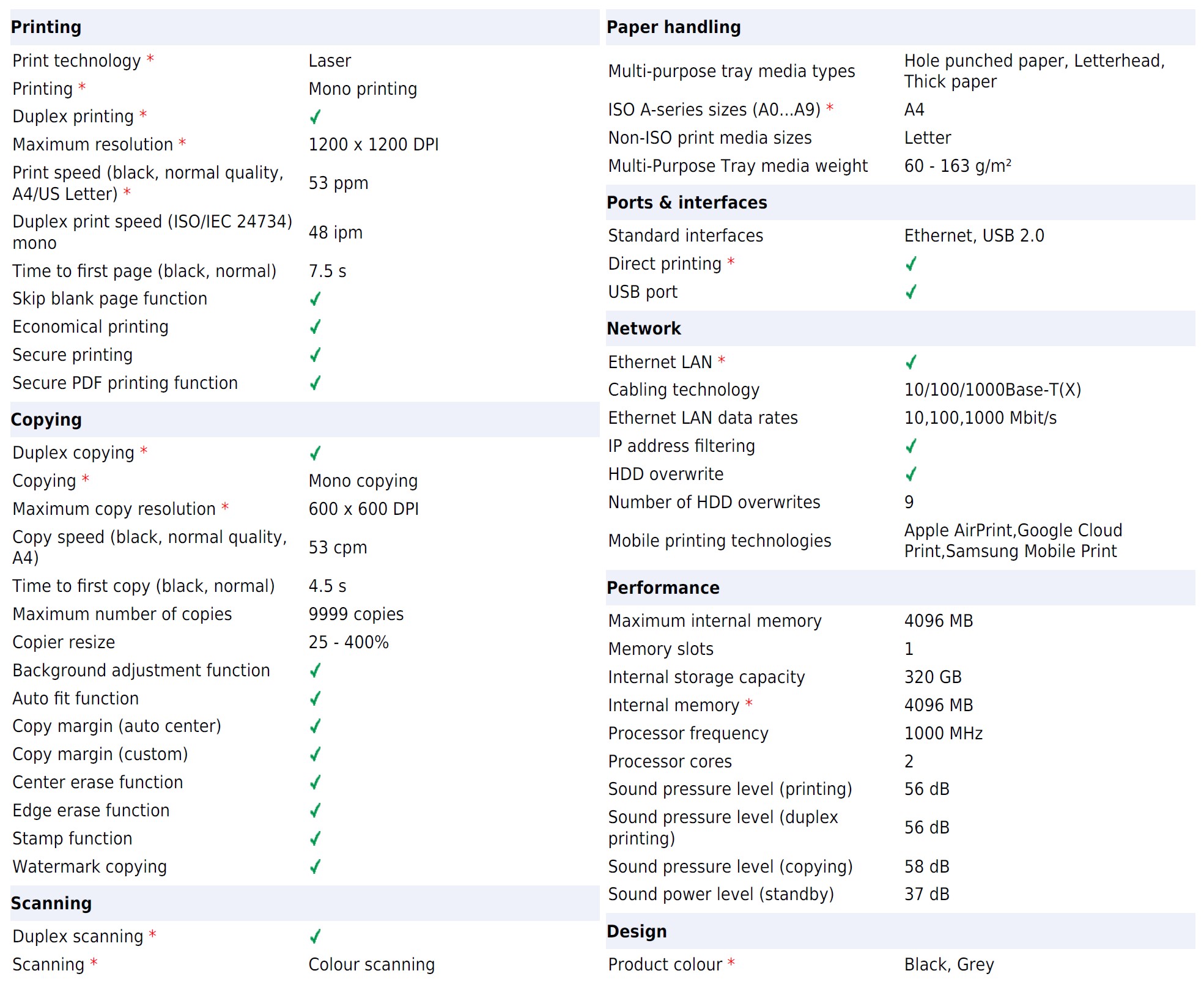Click the Ethernet LAN checkmark icon

point(910,362)
